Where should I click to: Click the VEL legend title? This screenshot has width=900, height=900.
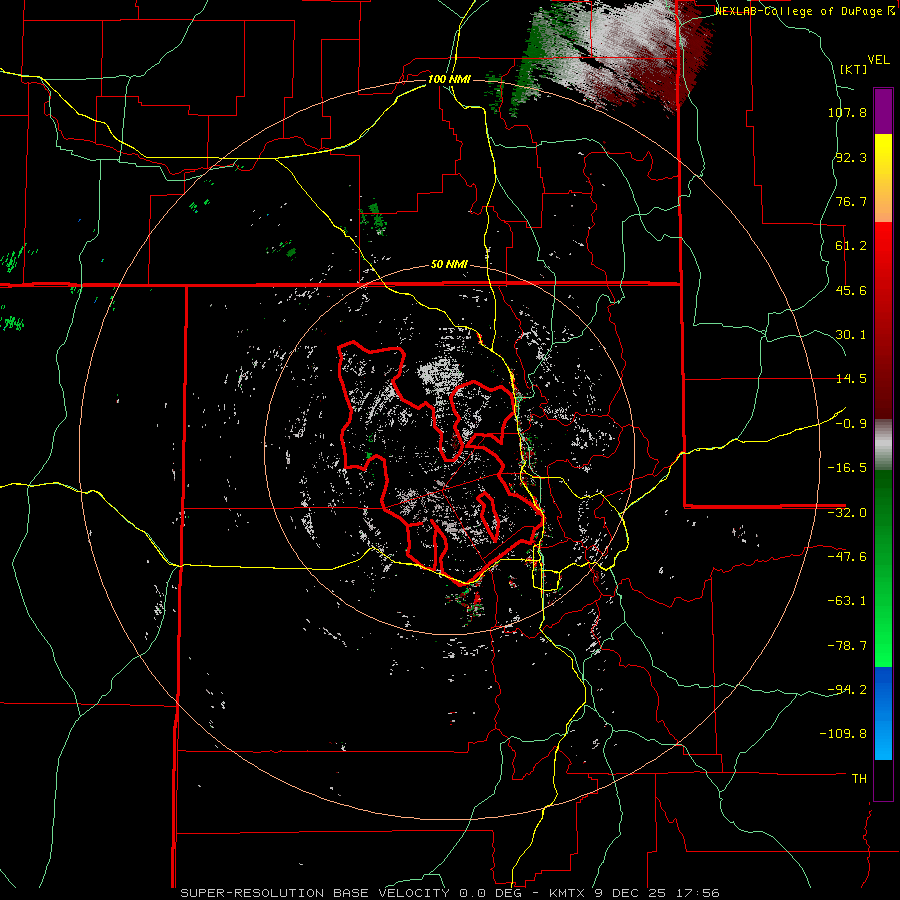coord(879,60)
